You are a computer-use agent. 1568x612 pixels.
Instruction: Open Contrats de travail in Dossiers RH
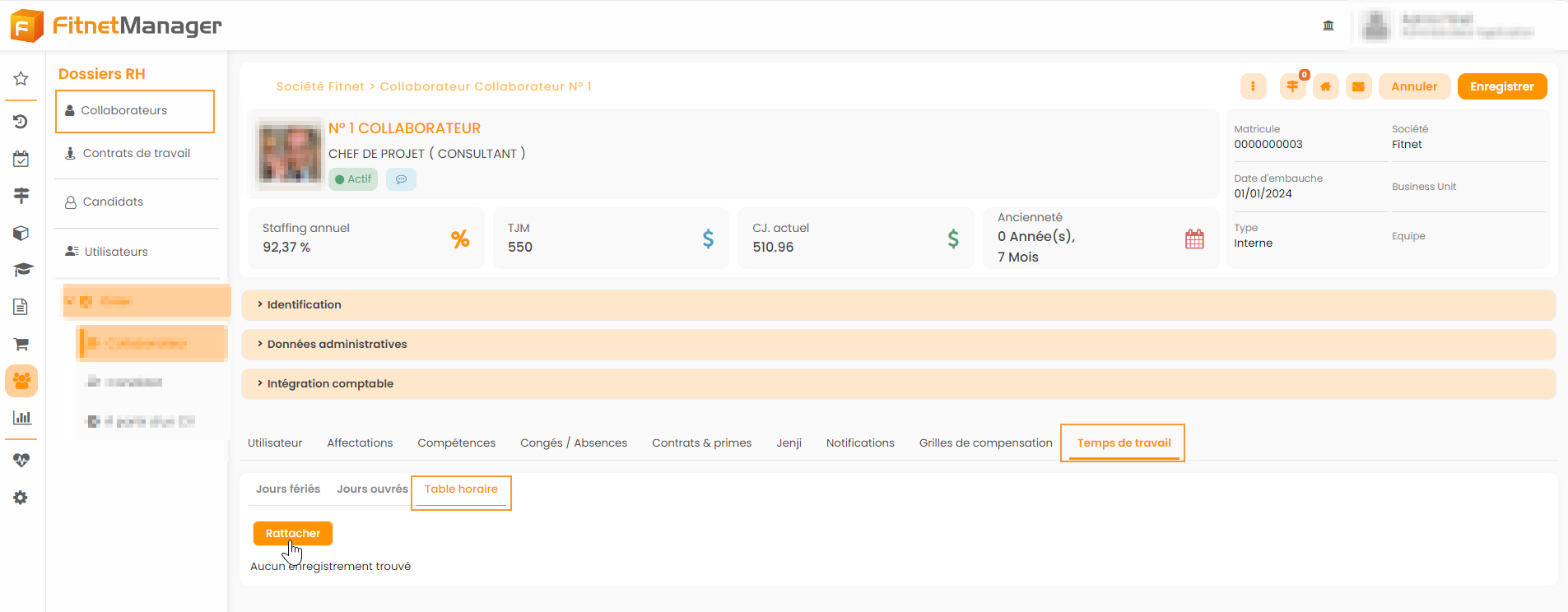click(136, 153)
